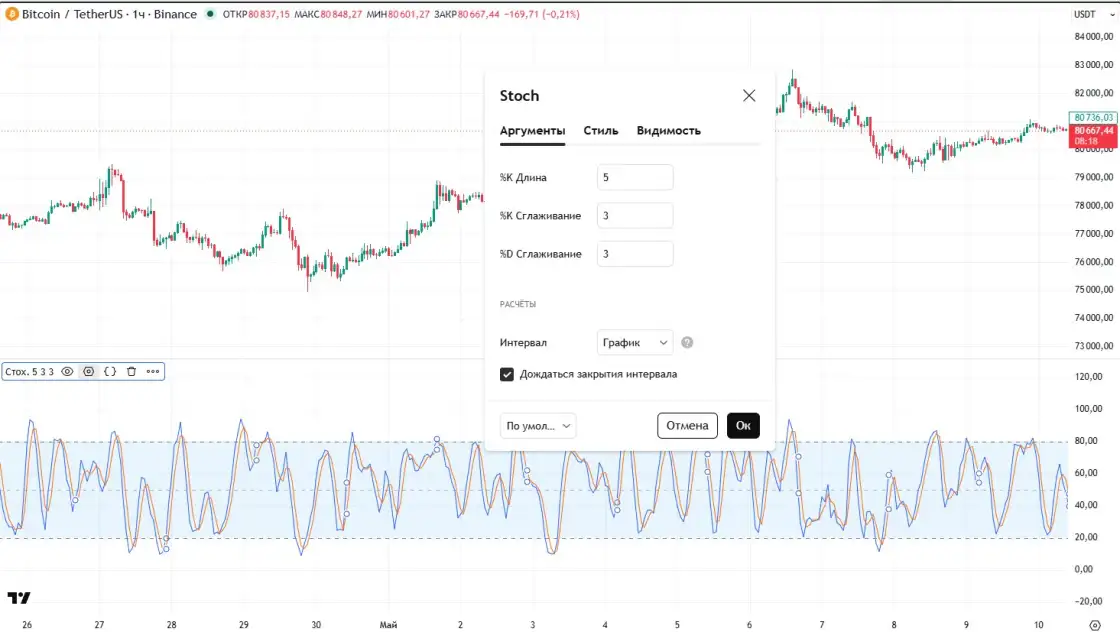Screen dimensions: 1120x632
Task: Click the РАСЧЁТЫ section heading
Action: 518,304
